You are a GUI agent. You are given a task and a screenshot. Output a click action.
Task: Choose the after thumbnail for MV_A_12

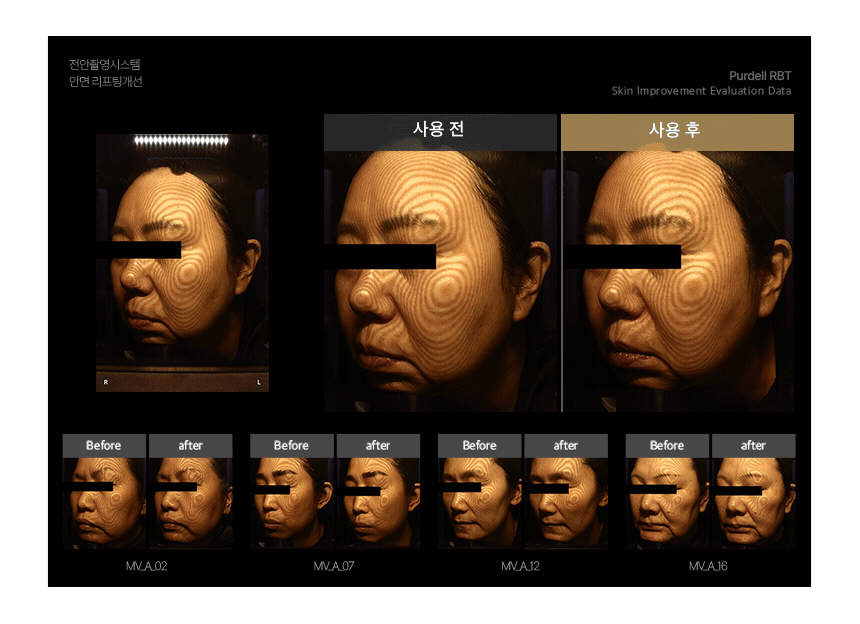coord(565,502)
